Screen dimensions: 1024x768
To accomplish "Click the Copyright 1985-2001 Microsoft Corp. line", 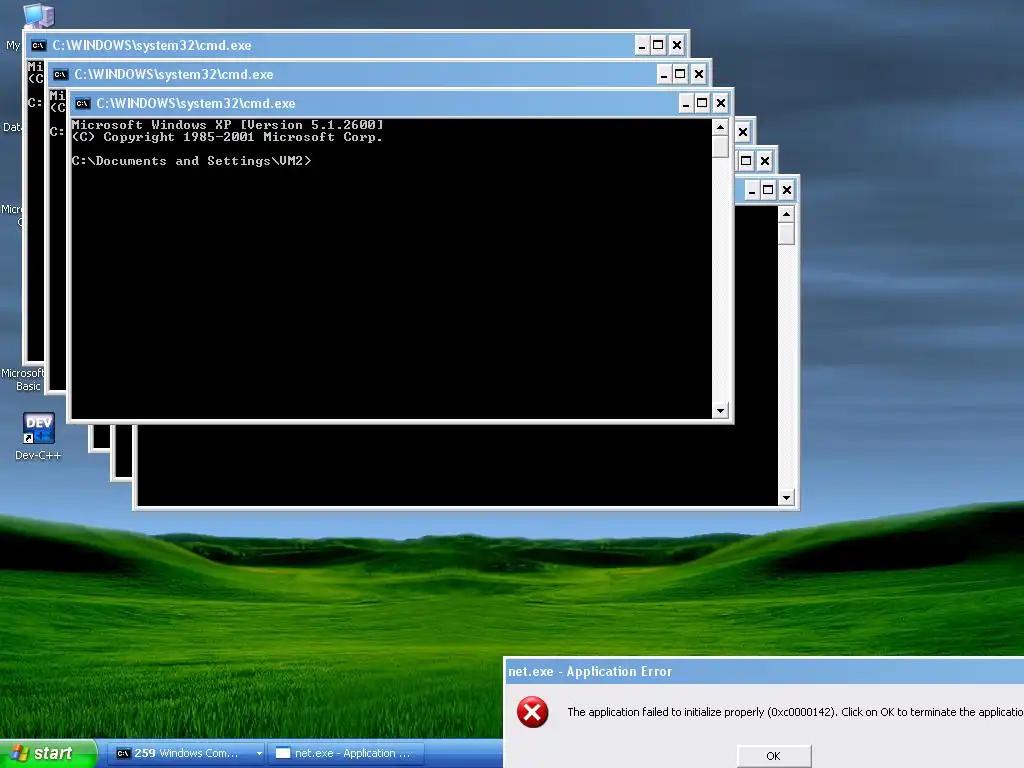I will coord(227,137).
